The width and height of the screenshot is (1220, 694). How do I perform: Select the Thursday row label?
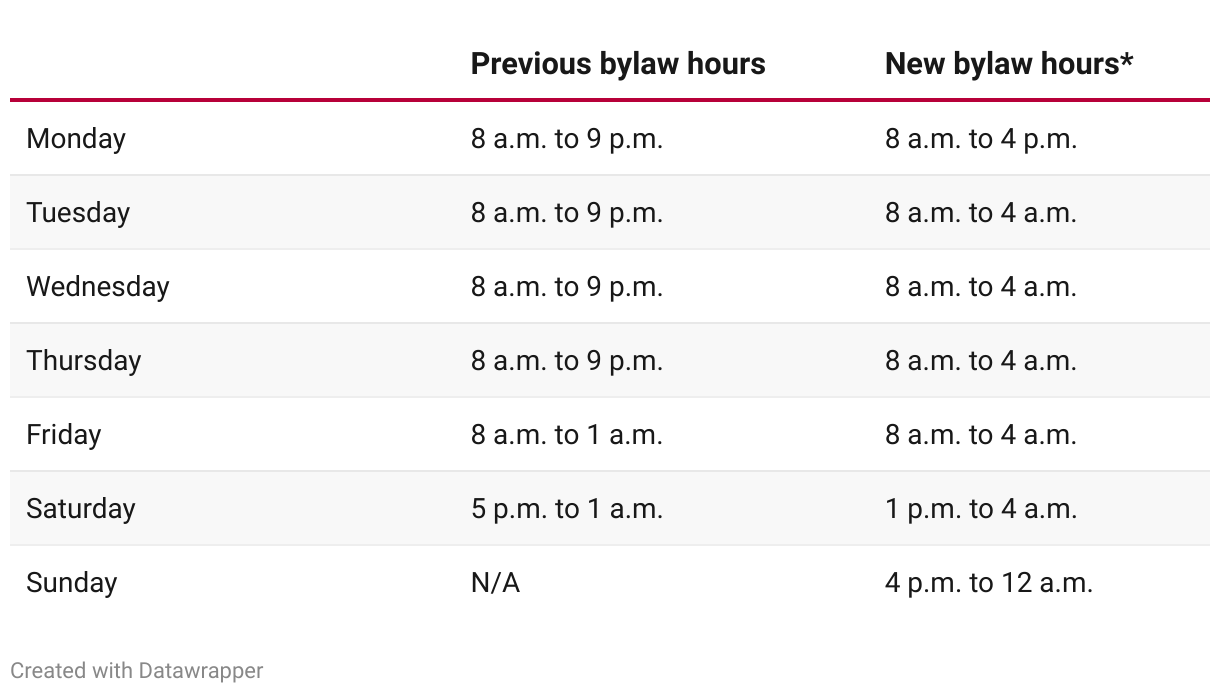pos(84,361)
